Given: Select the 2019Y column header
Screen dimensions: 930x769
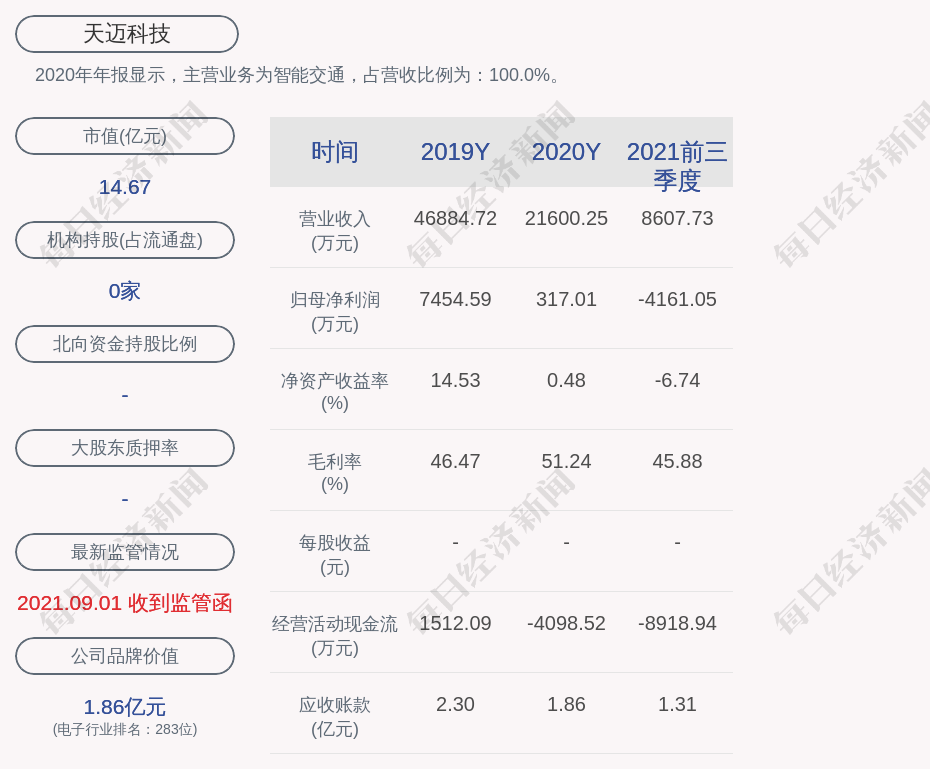Looking at the screenshot, I should coord(455,152).
